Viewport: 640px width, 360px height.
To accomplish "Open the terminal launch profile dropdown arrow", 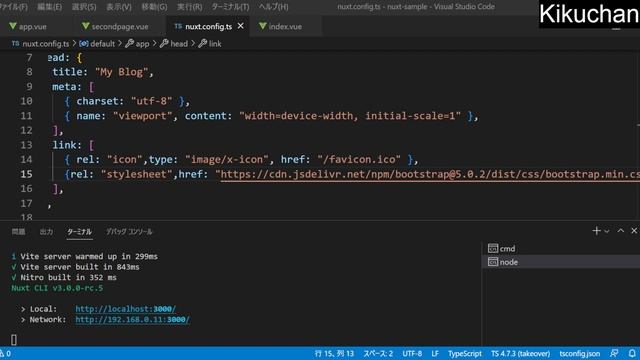I will click(607, 231).
